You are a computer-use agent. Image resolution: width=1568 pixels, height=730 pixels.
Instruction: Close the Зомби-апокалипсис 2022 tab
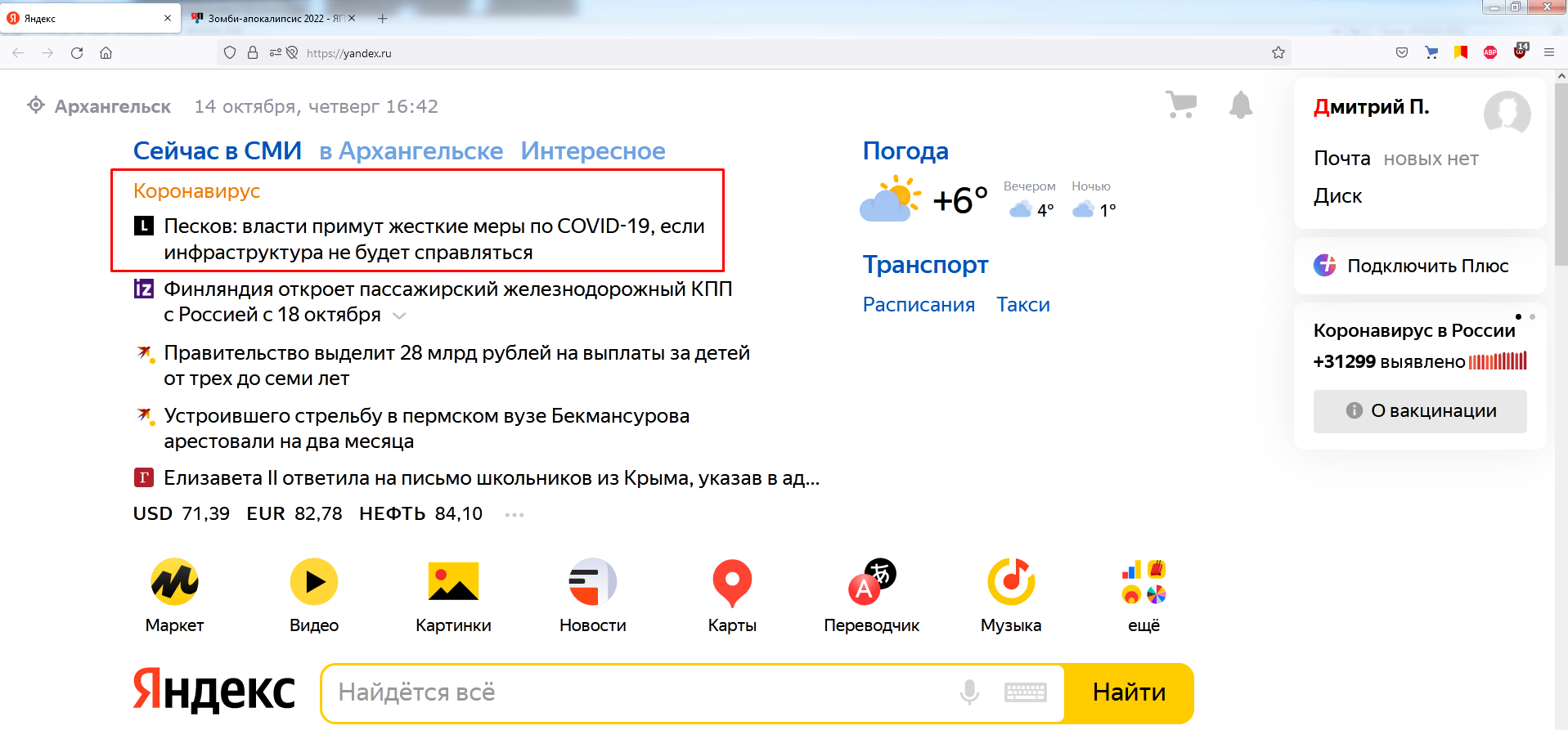pyautogui.click(x=352, y=18)
